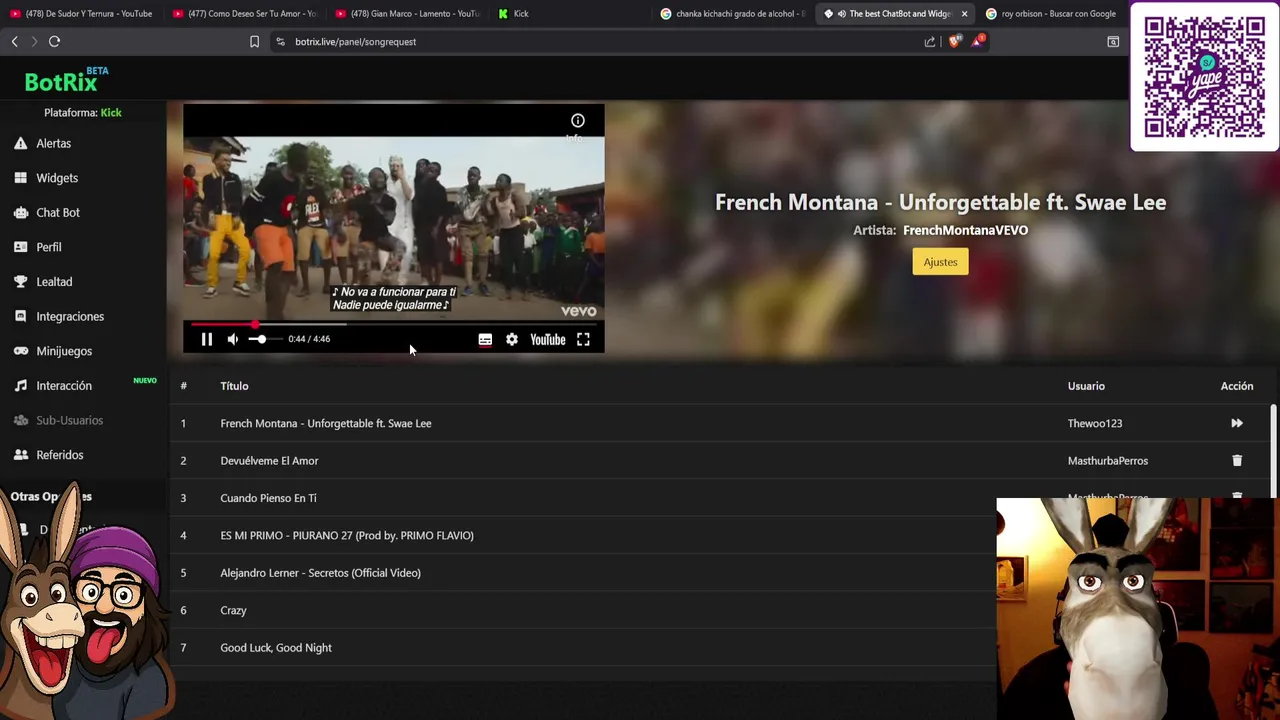Open the Brave Rewards icon
This screenshot has height=720, width=1280.
pos(978,41)
